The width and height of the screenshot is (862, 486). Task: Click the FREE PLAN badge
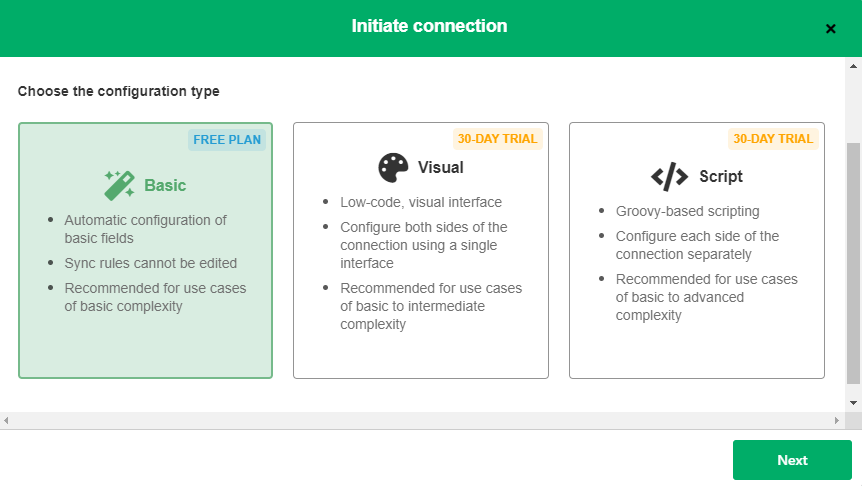coord(227,140)
